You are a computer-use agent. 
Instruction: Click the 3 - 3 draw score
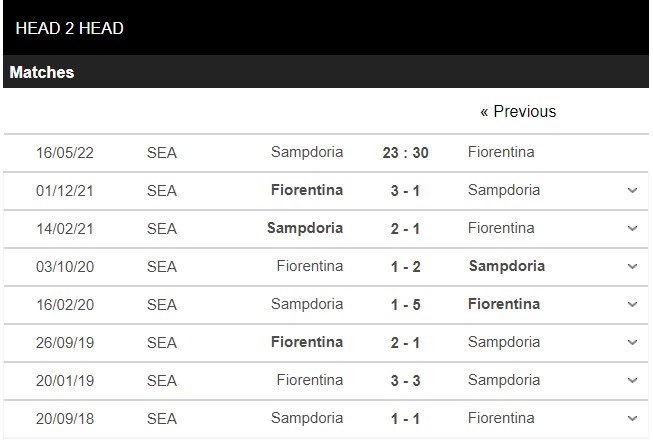tap(405, 380)
